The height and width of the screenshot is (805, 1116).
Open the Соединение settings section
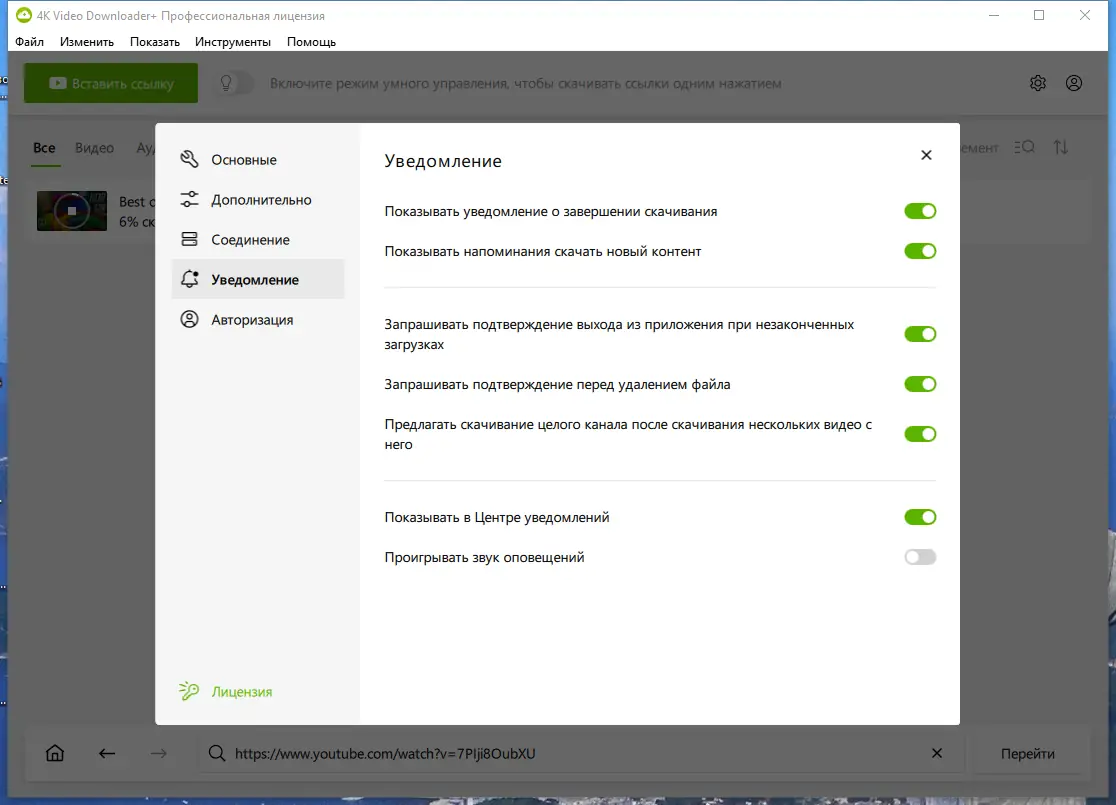250,239
